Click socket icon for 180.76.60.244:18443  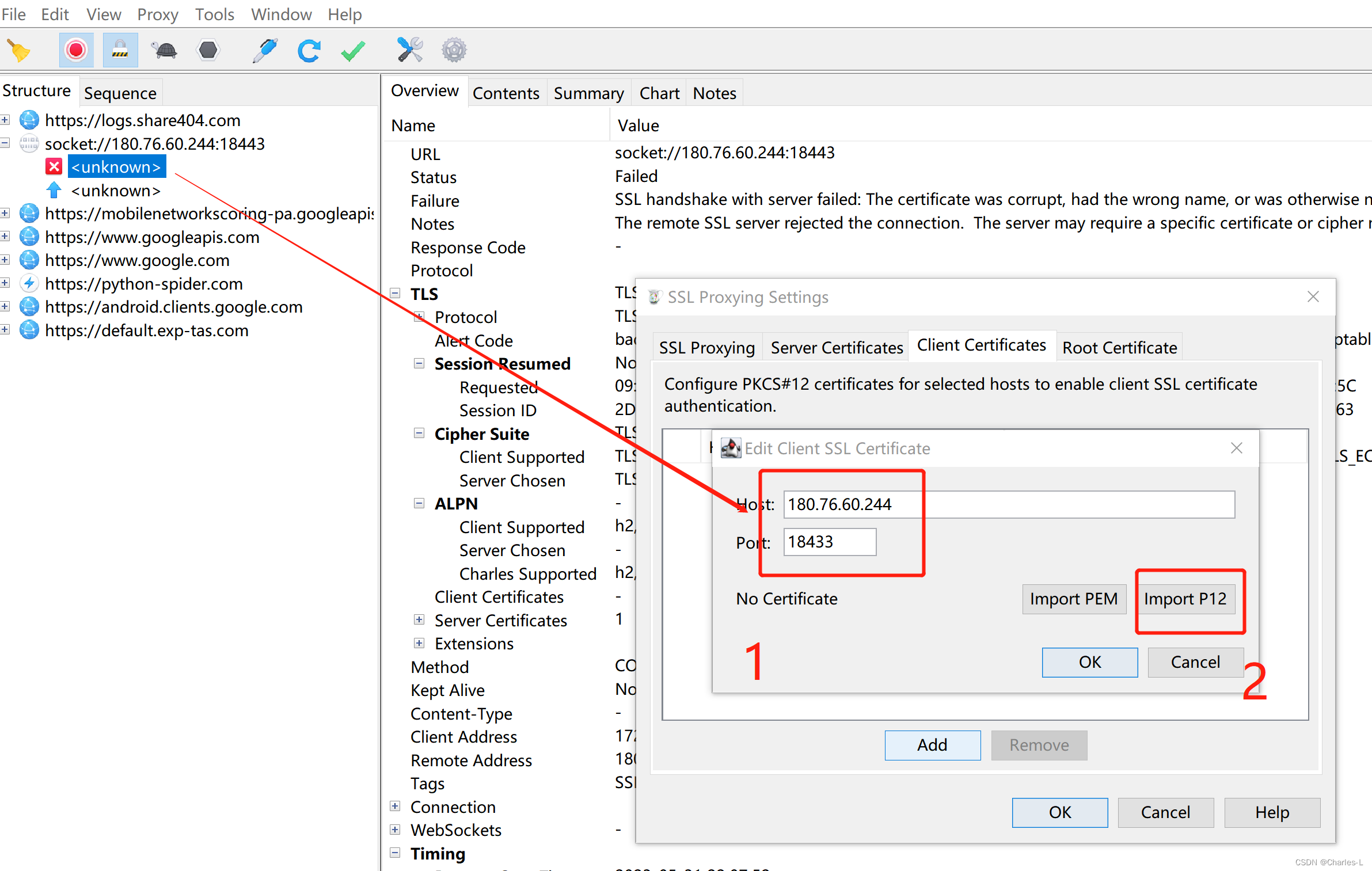[x=29, y=144]
